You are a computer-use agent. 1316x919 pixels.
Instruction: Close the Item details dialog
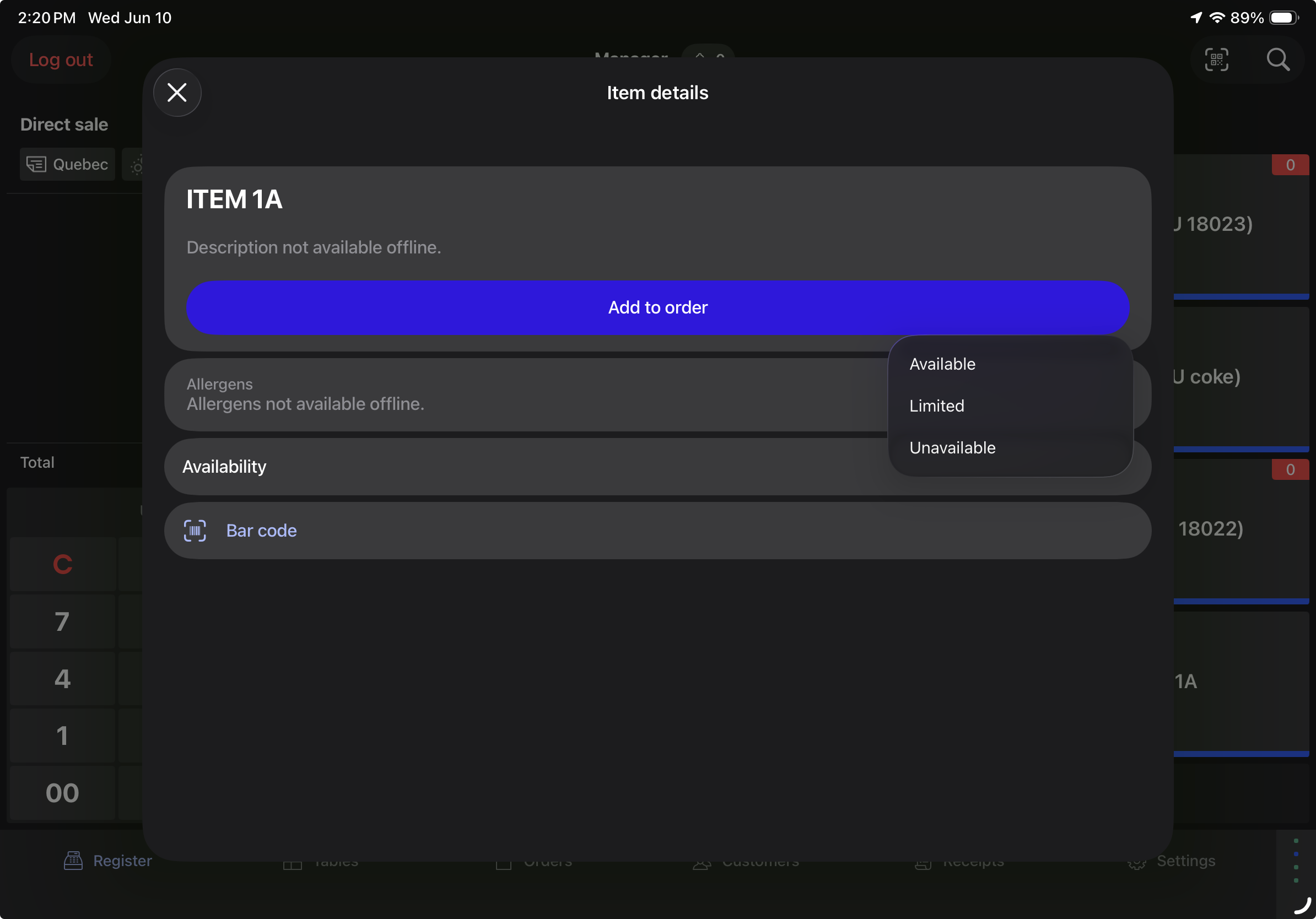pos(177,92)
